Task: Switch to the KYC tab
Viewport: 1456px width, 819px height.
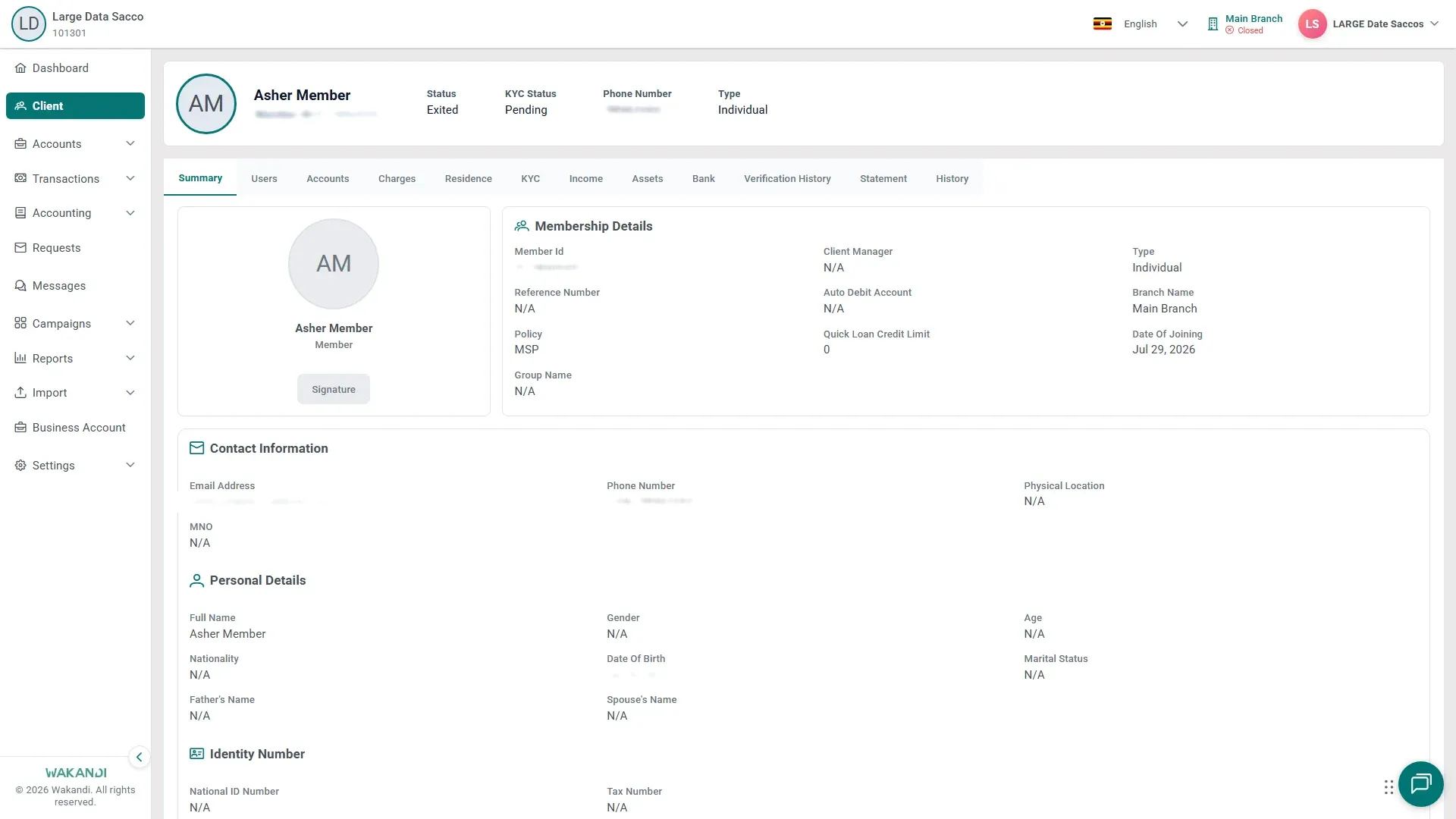Action: click(530, 179)
